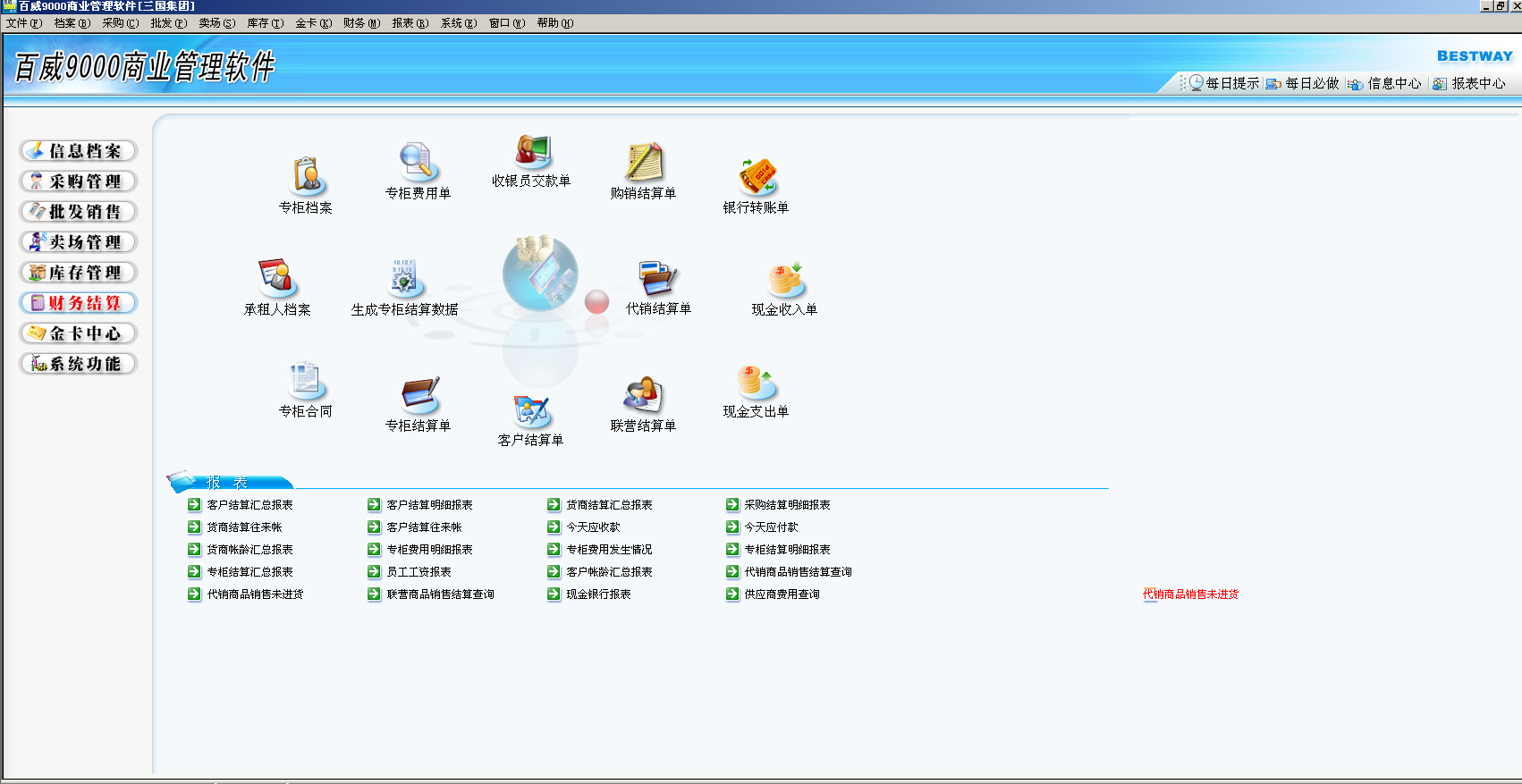Open the 财务 menu
Screen dimensions: 1522x784
(362, 23)
